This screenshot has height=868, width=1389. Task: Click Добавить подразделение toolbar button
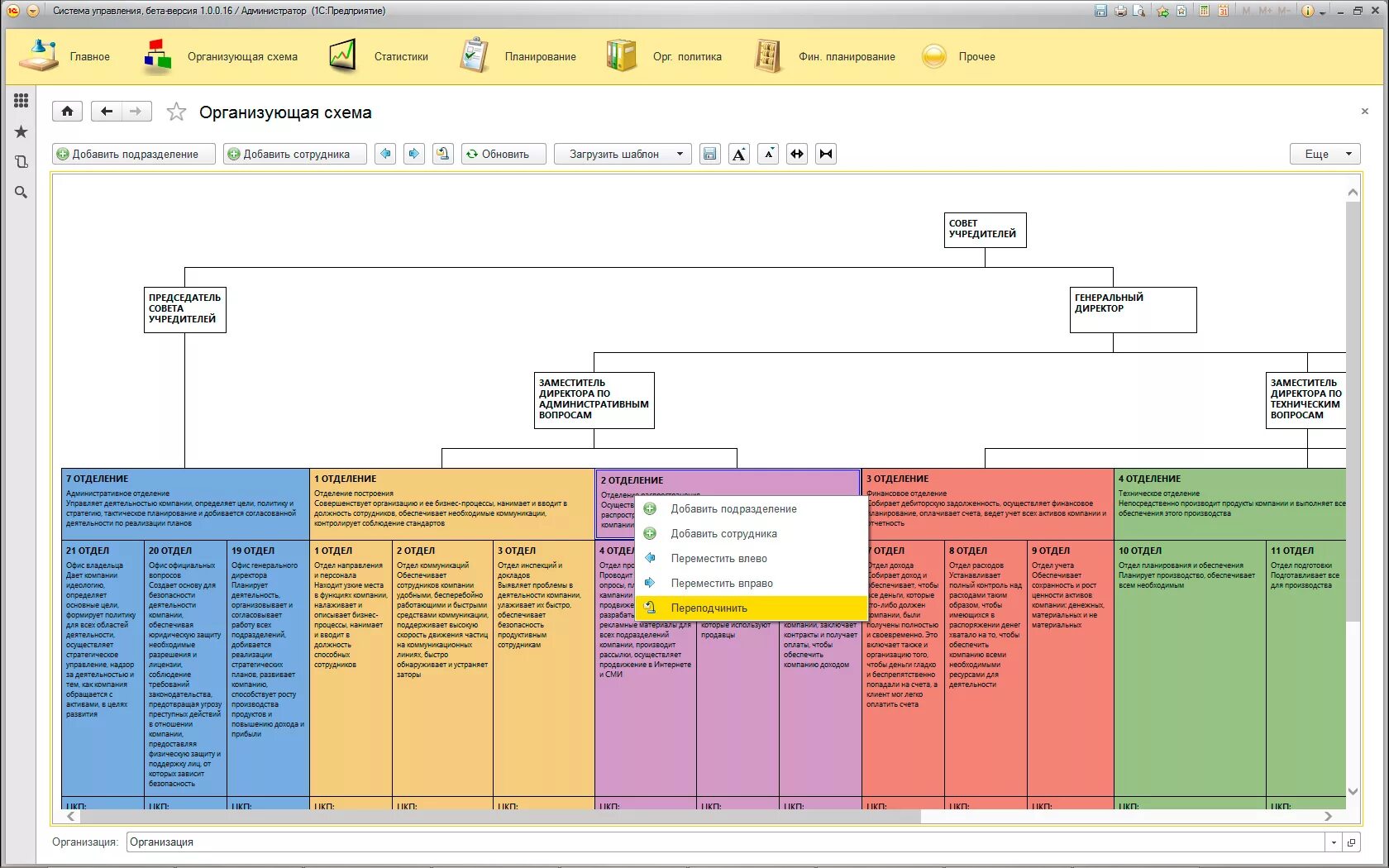134,154
